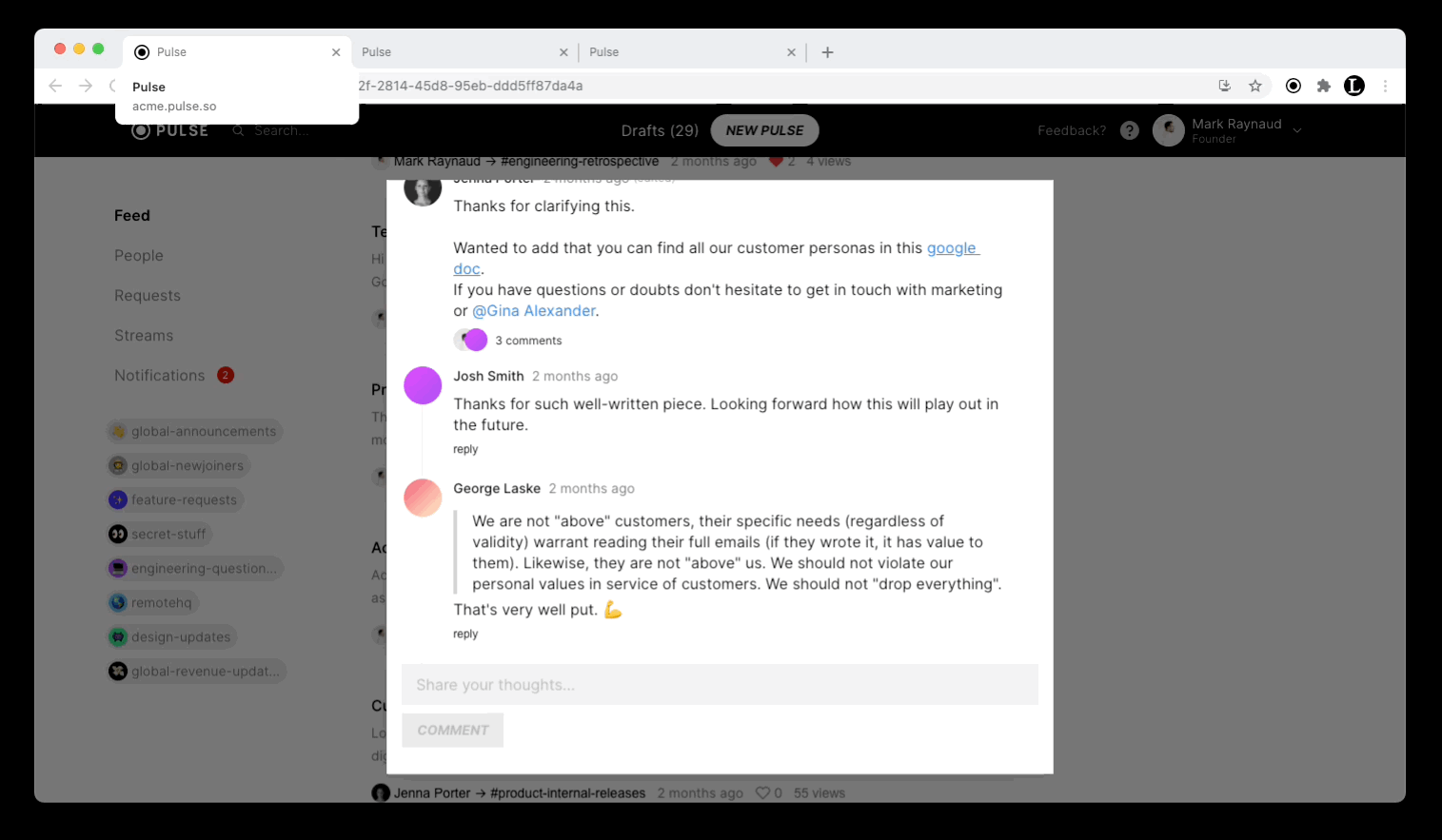Click the global-announcements stream icon
The width and height of the screenshot is (1442, 840).
(x=118, y=432)
